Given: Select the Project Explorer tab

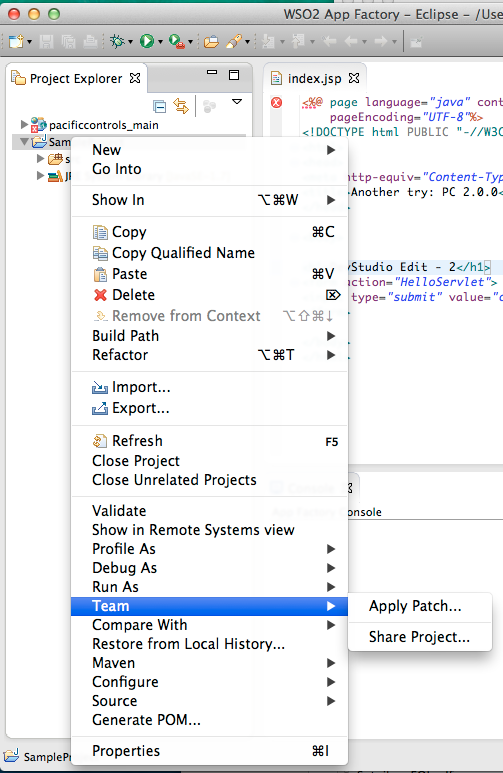Looking at the screenshot, I should (75, 78).
